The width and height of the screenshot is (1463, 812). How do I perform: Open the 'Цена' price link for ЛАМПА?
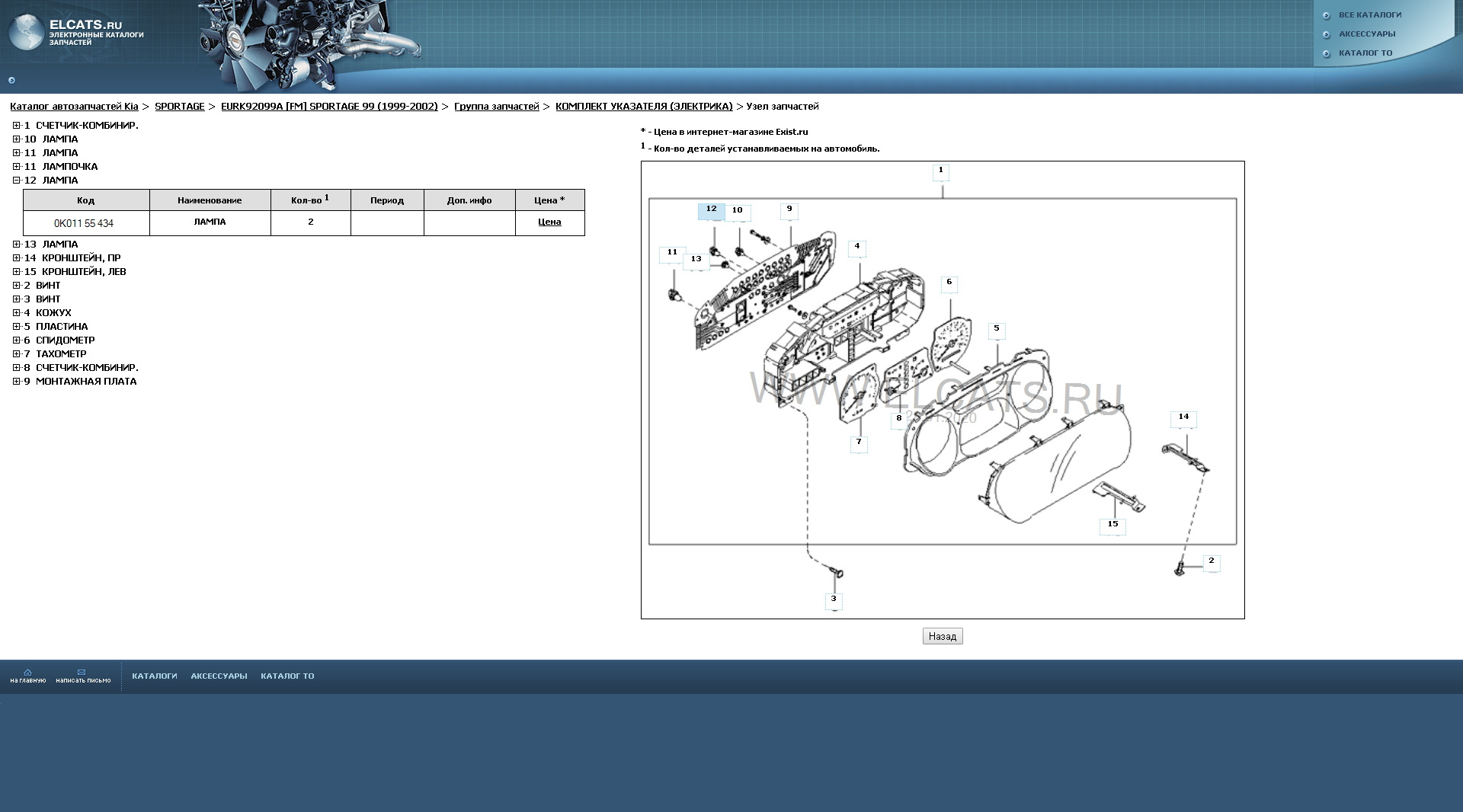(549, 222)
